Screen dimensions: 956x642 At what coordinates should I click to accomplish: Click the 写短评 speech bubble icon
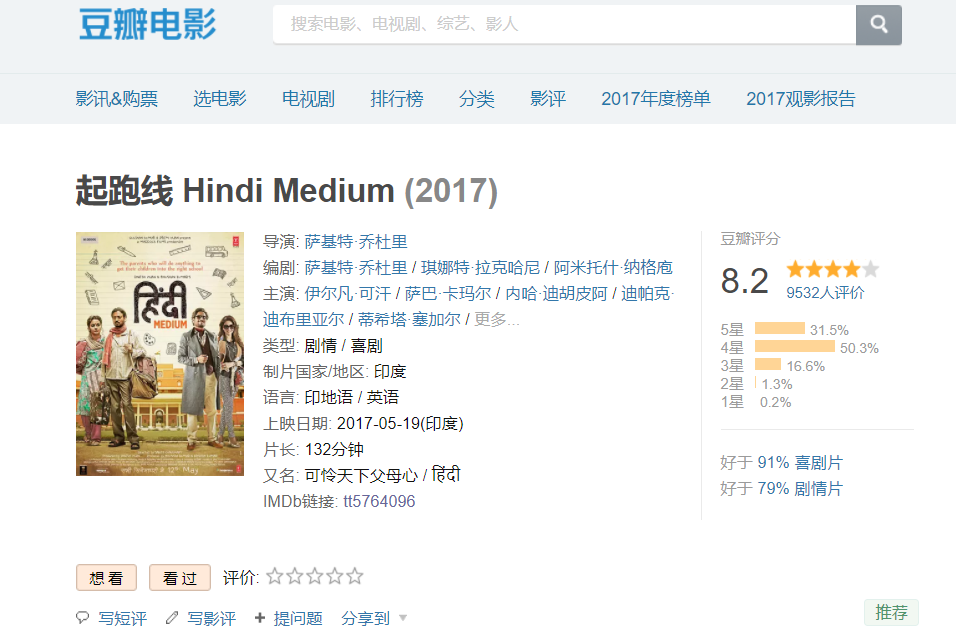(82, 619)
